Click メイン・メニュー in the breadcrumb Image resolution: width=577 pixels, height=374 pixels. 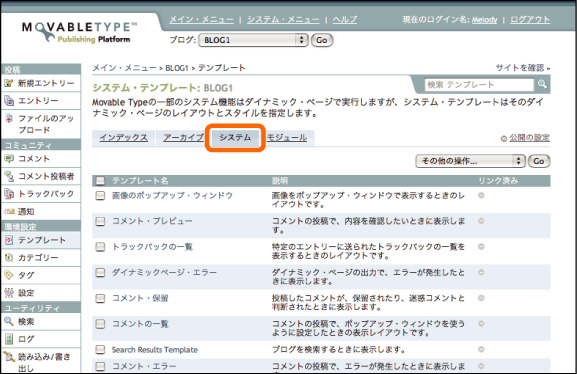[x=124, y=68]
